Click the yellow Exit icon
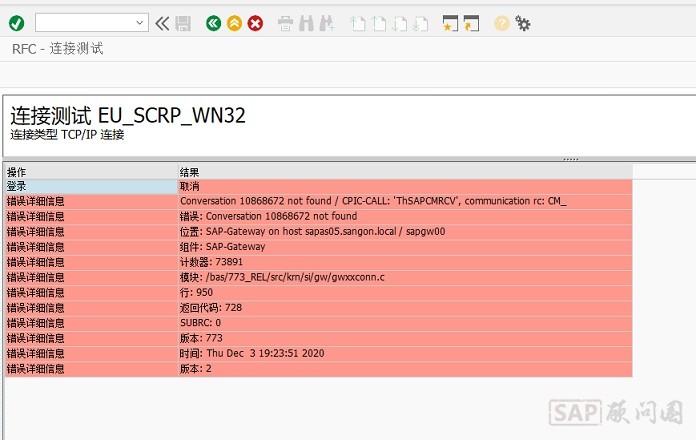The height and width of the screenshot is (440, 696). (x=234, y=23)
